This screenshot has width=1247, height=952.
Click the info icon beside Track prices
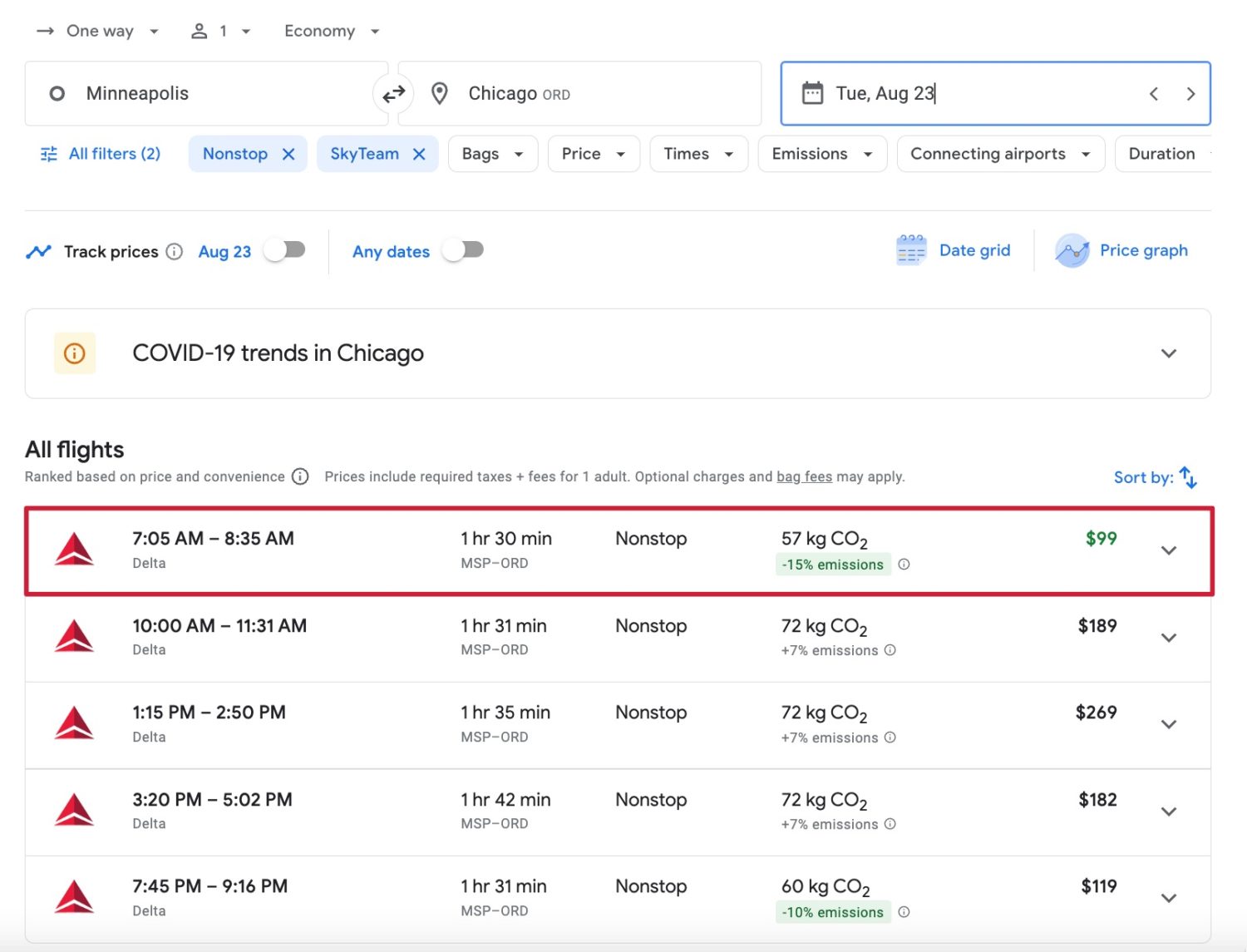(x=174, y=252)
